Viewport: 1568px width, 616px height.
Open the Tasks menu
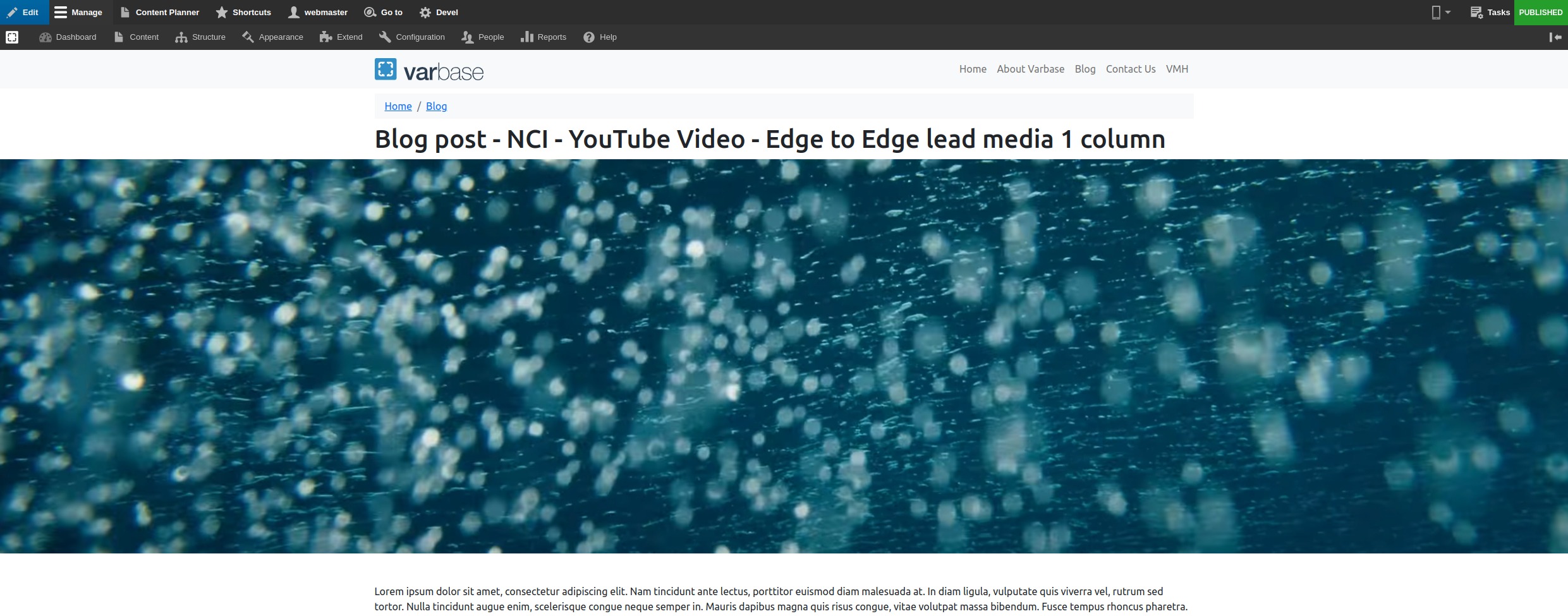click(1490, 12)
